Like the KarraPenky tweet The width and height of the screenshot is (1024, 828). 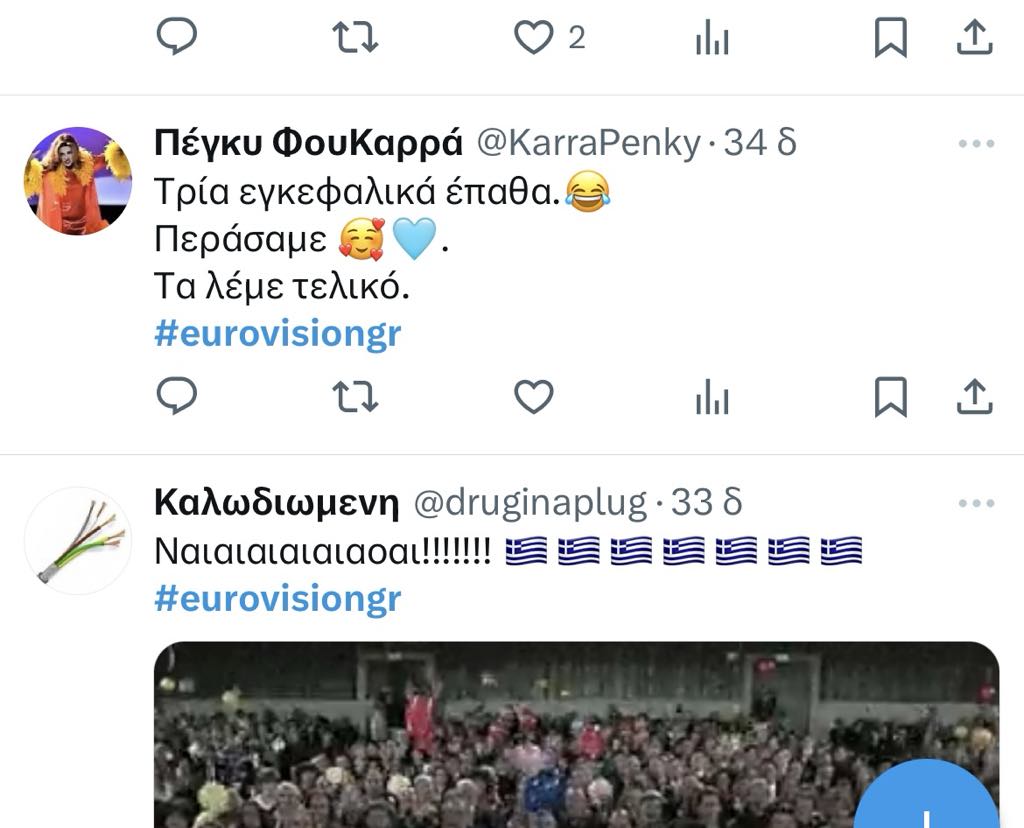pyautogui.click(x=534, y=396)
